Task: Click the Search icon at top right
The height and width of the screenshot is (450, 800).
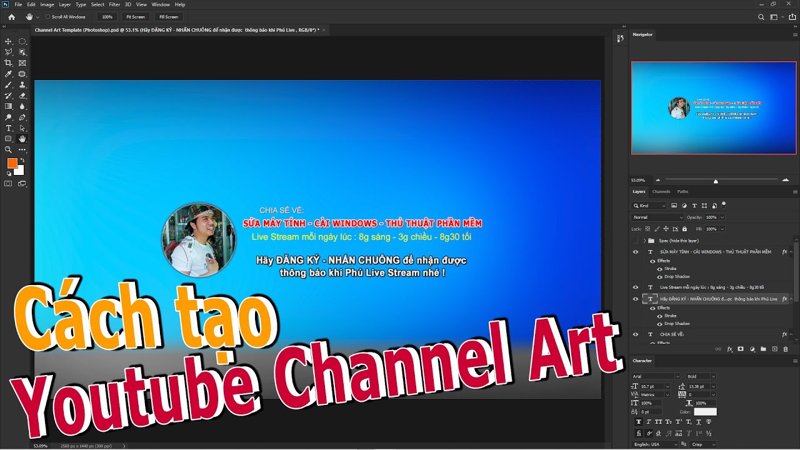Action: click(761, 17)
